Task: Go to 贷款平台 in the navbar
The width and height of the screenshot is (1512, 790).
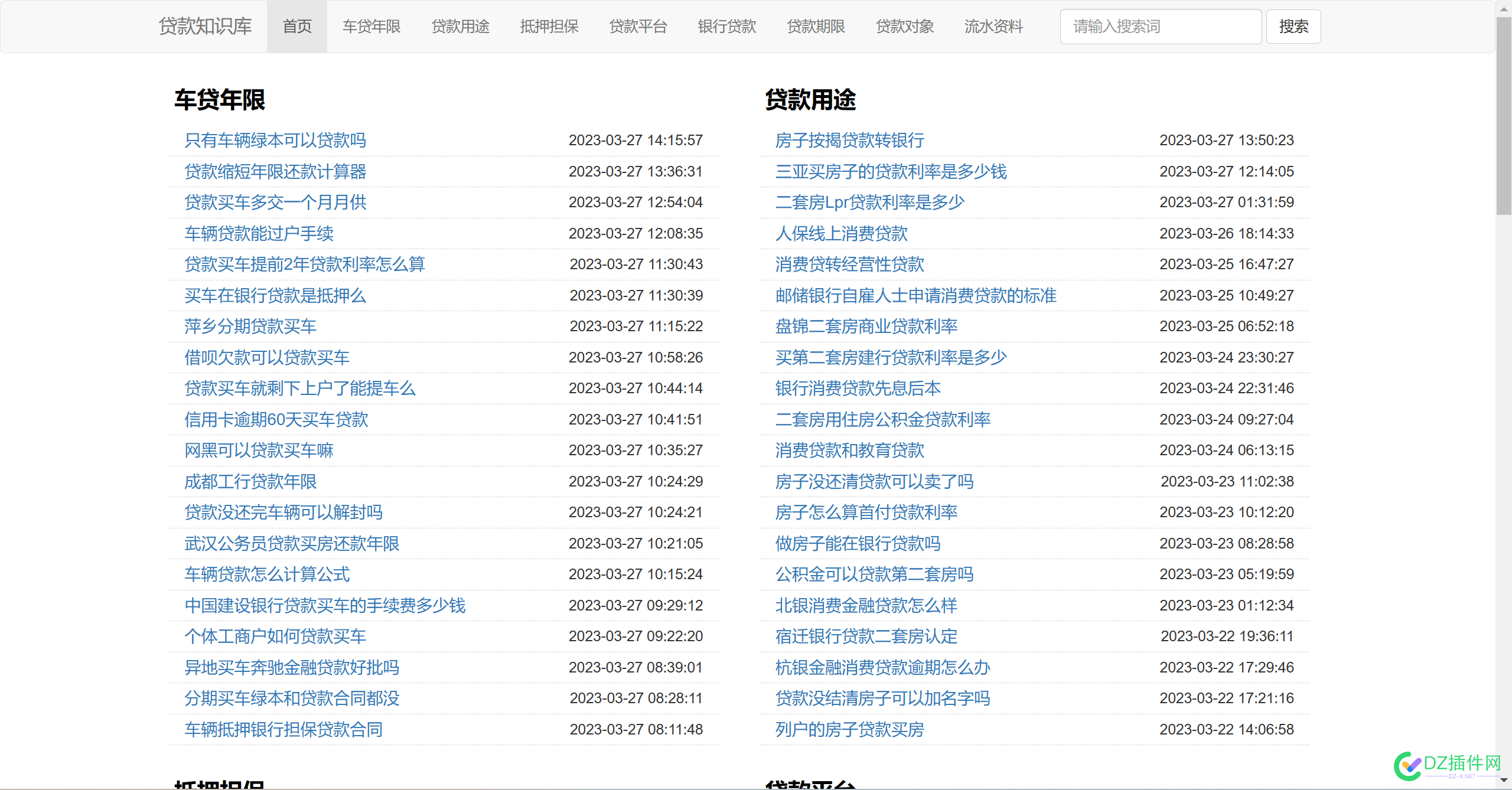Action: pos(638,27)
